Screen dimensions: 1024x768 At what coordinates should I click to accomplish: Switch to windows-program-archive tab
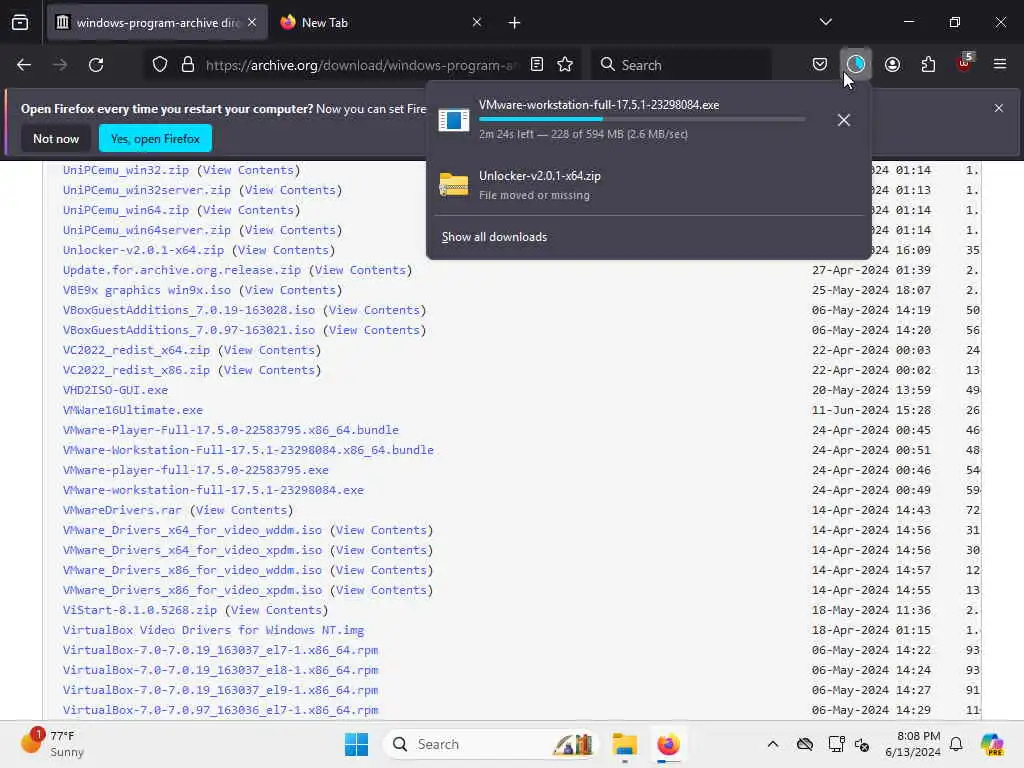click(x=157, y=23)
